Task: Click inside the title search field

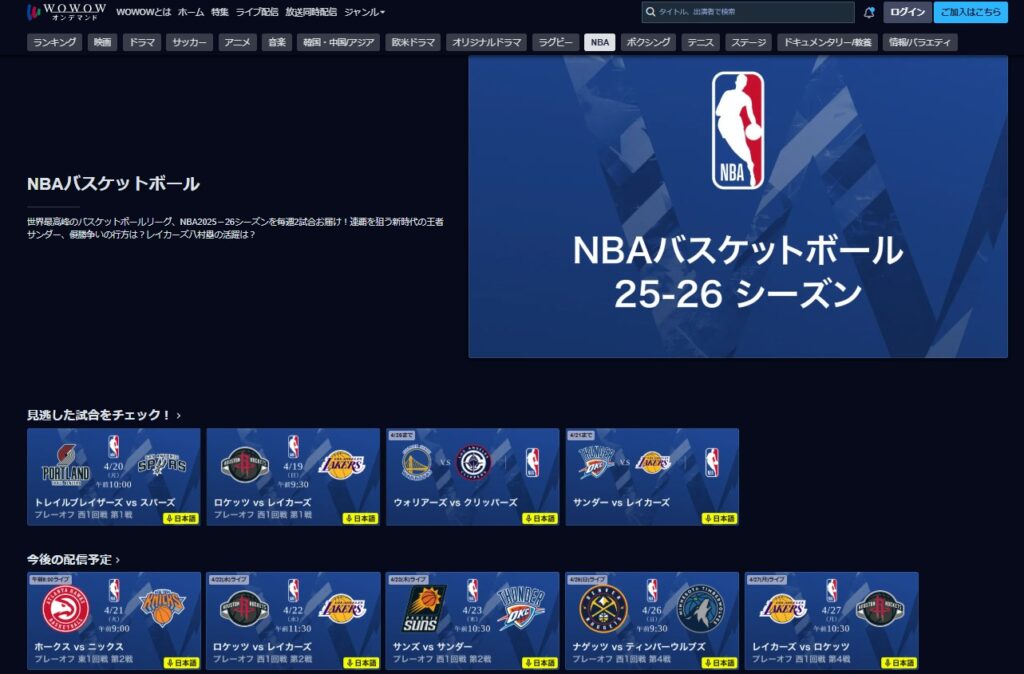Action: click(x=740, y=12)
